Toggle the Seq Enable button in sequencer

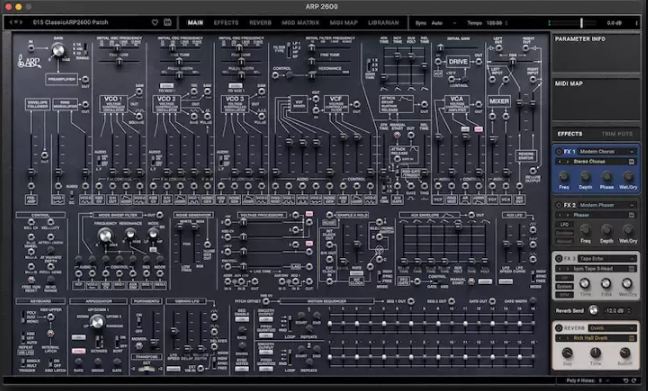point(242,319)
